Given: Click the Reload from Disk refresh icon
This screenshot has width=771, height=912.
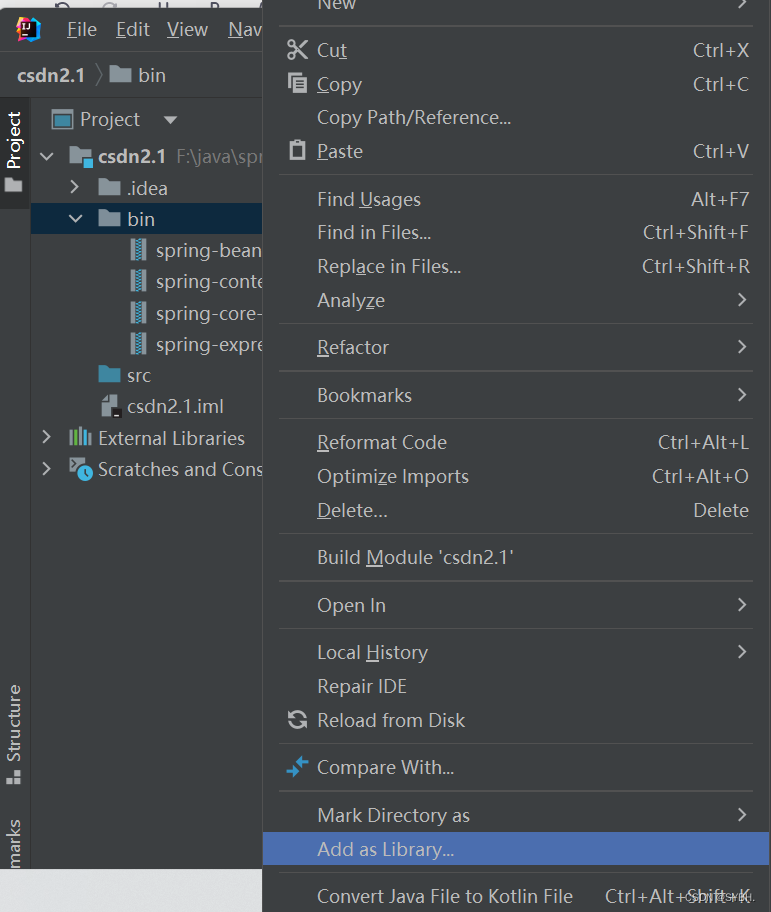Looking at the screenshot, I should pyautogui.click(x=296, y=720).
